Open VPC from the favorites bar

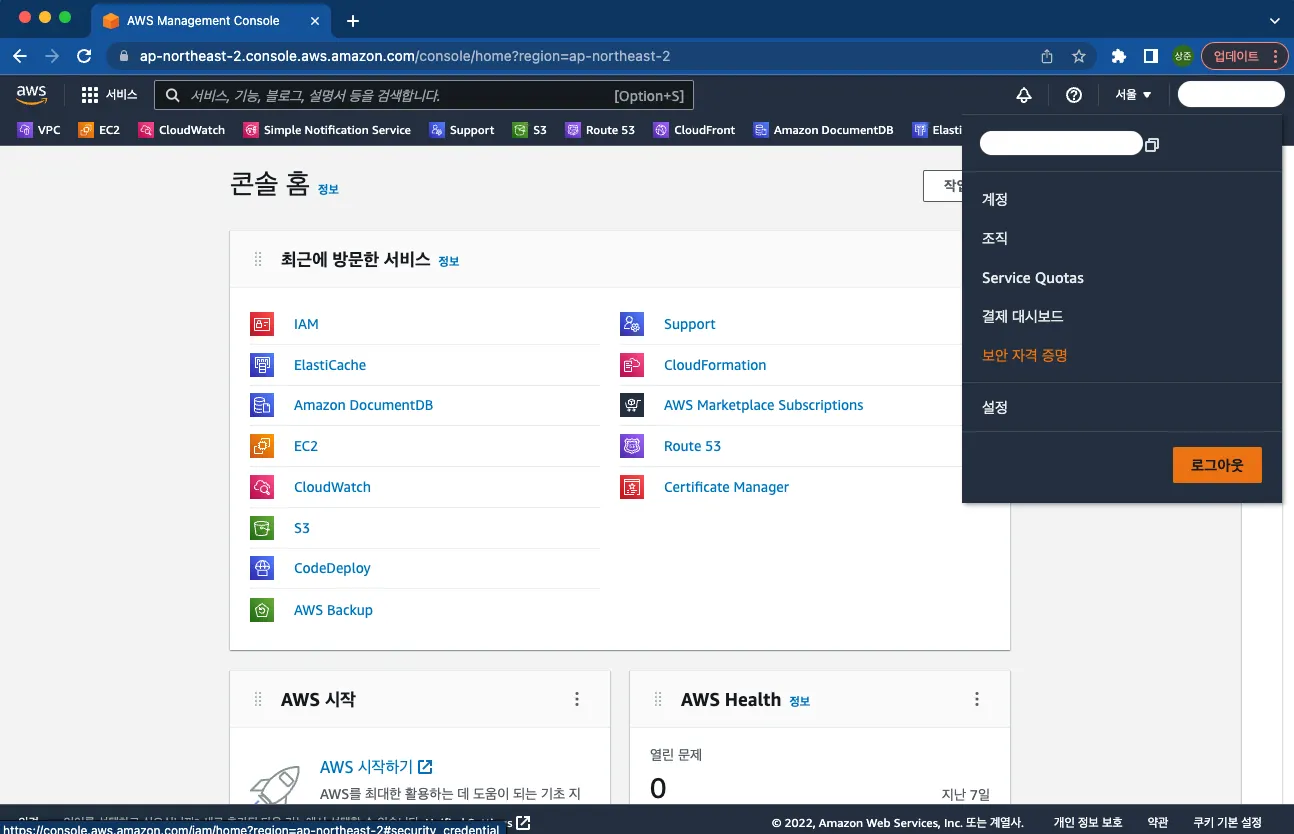(x=39, y=130)
